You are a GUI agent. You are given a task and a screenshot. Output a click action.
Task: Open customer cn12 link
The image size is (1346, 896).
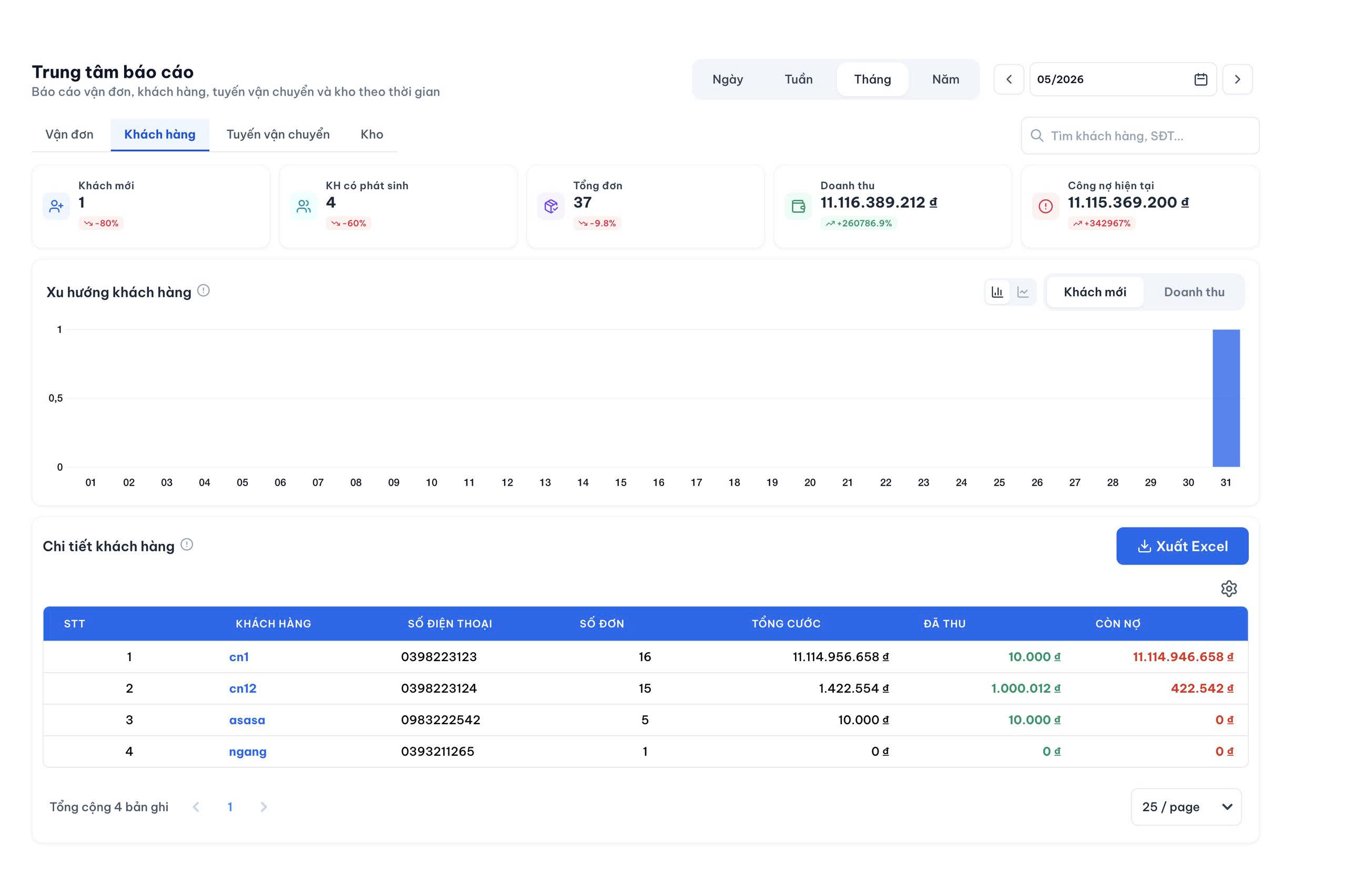pos(242,688)
